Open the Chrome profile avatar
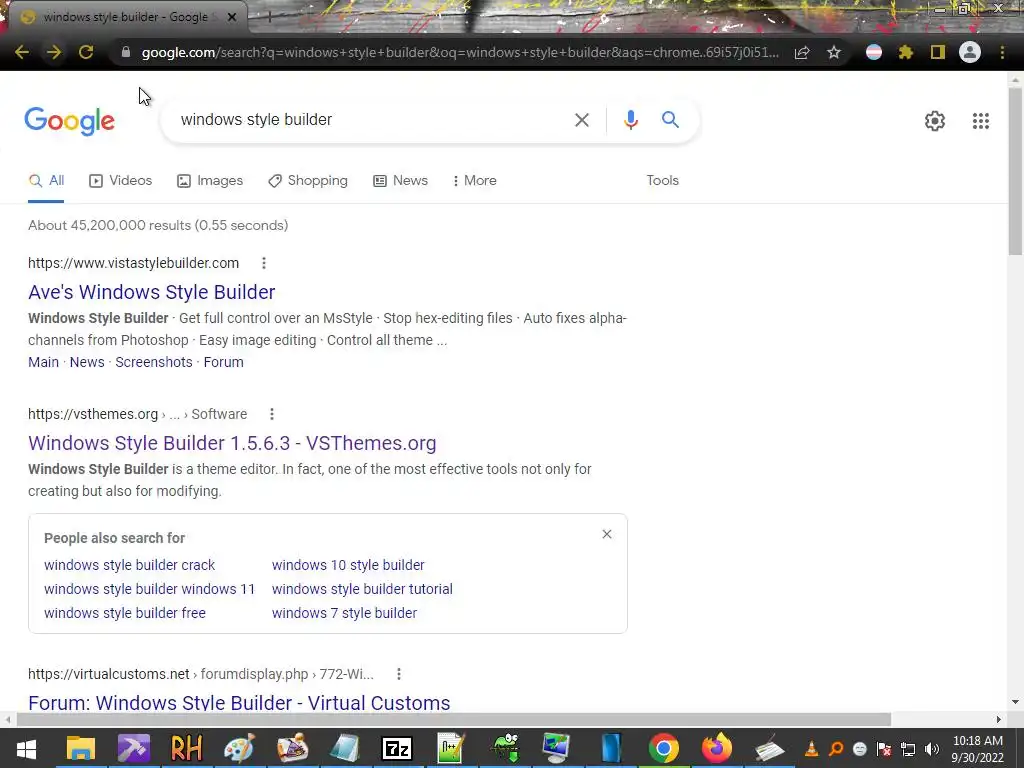The width and height of the screenshot is (1024, 768). click(x=970, y=52)
